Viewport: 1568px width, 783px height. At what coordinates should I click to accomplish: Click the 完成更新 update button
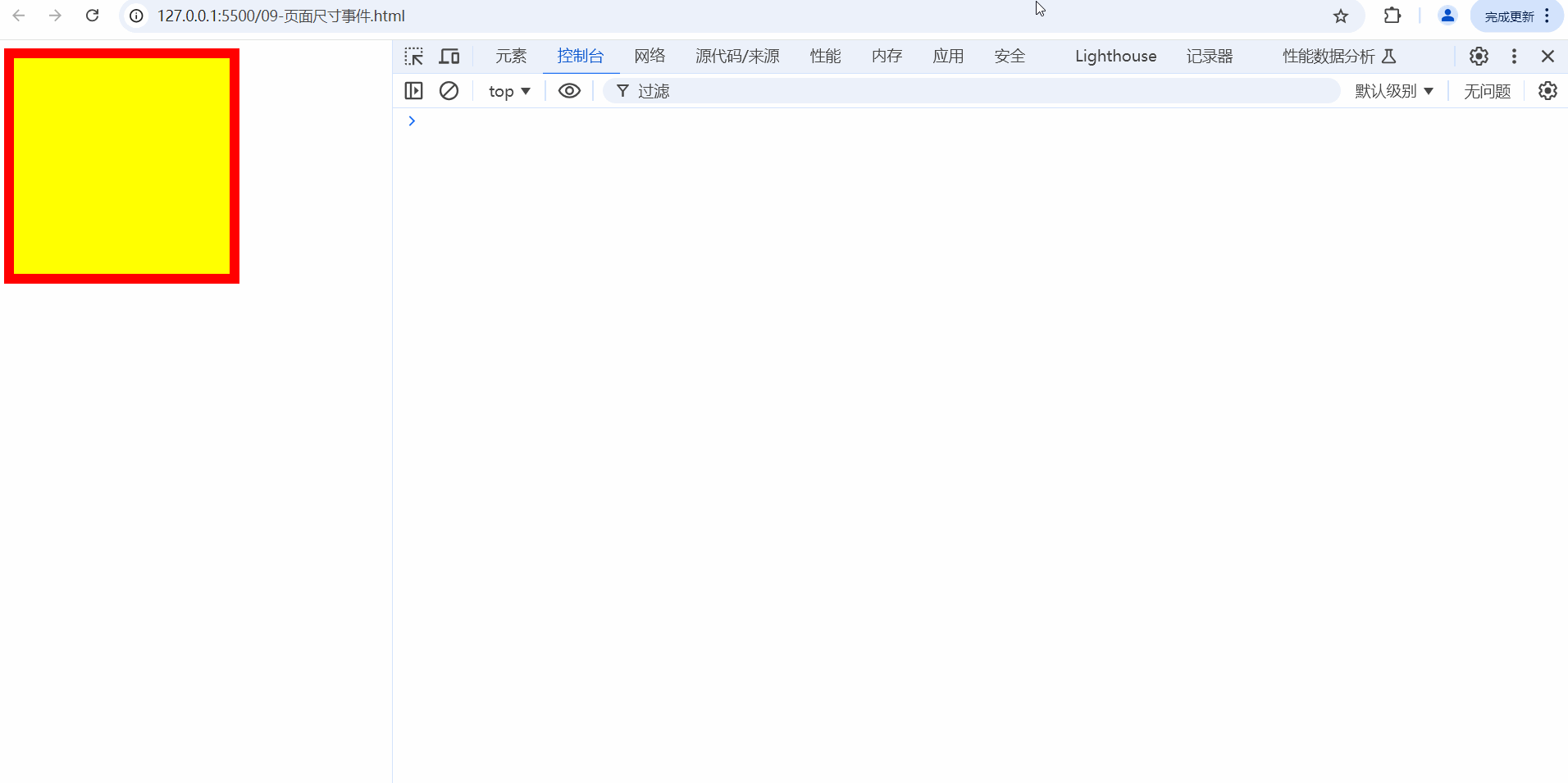tap(1509, 16)
